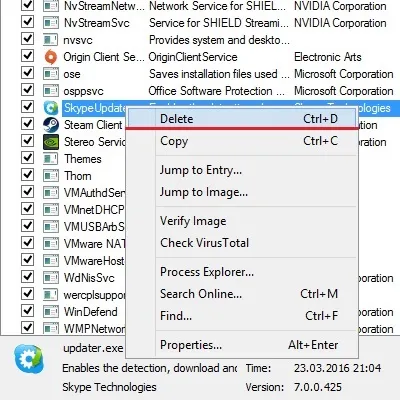Uncheck the VMware NAT checkbox
The image size is (400, 400).
(x=27, y=243)
